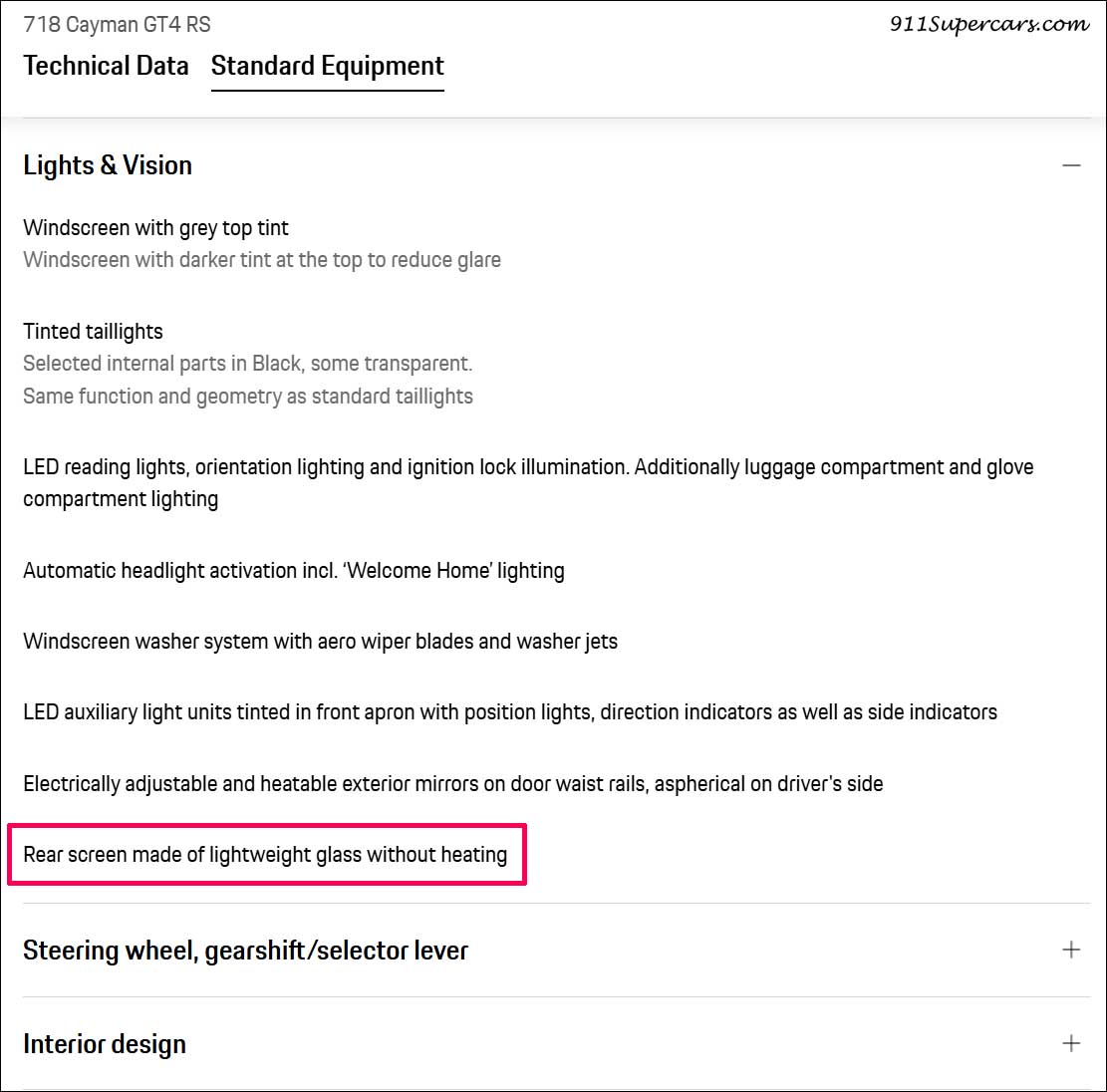Click the Windscreen washer system entry

(320, 642)
